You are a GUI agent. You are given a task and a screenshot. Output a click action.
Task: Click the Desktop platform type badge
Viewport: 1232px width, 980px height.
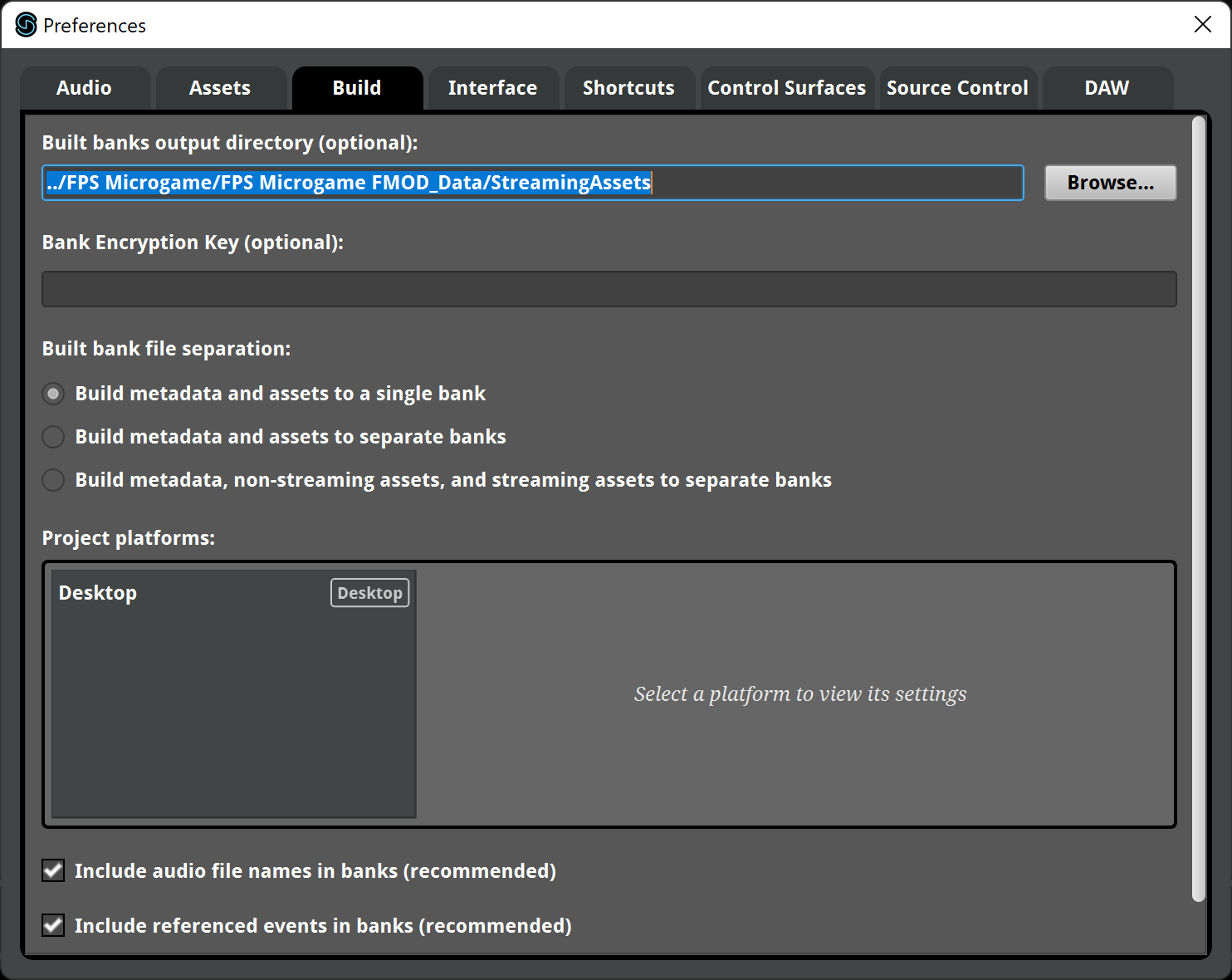pyautogui.click(x=370, y=593)
